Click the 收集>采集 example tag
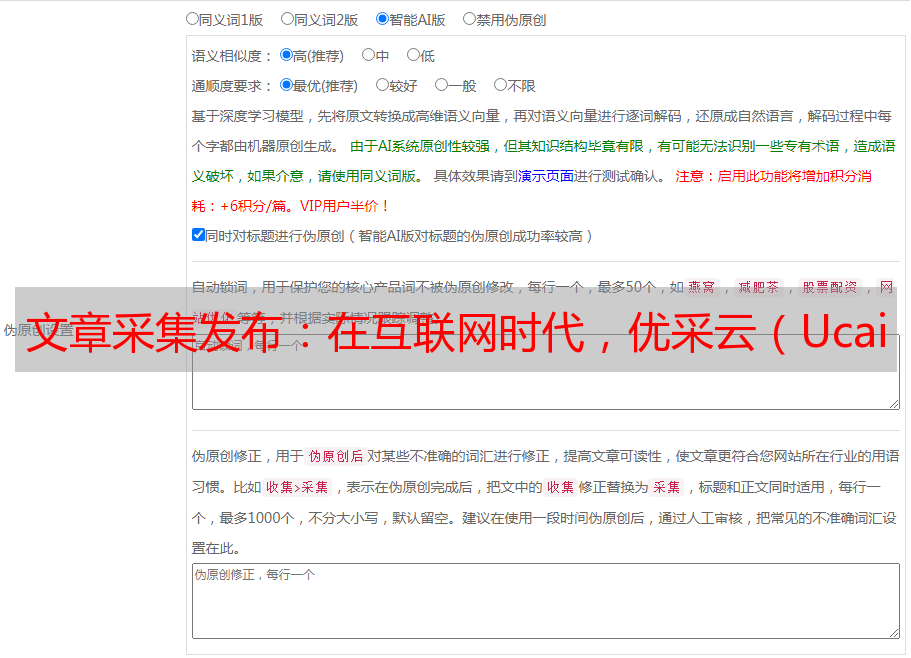911x658 pixels. 297,487
